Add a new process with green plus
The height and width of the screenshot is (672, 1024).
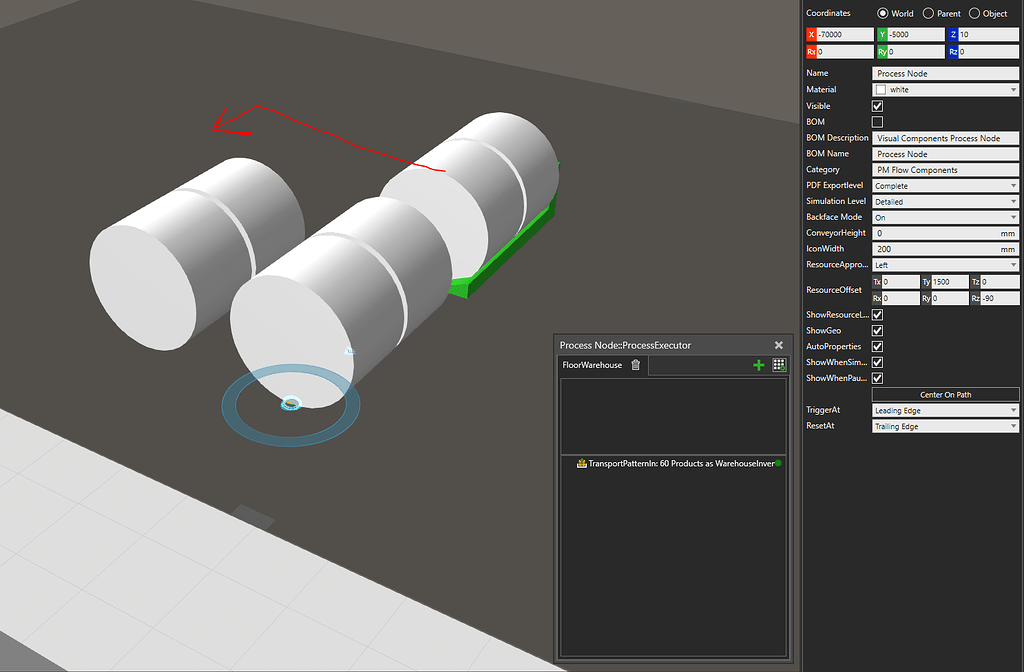(x=758, y=365)
